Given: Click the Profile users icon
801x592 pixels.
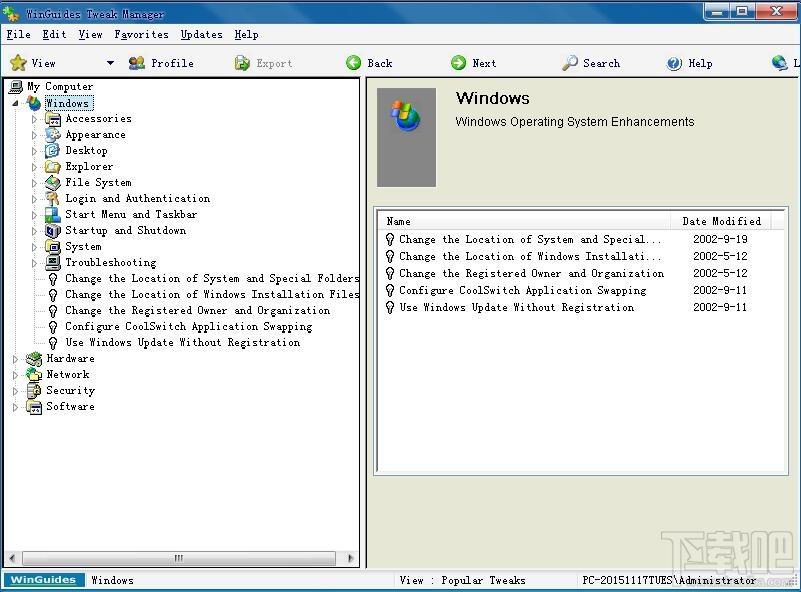Looking at the screenshot, I should click(137, 63).
